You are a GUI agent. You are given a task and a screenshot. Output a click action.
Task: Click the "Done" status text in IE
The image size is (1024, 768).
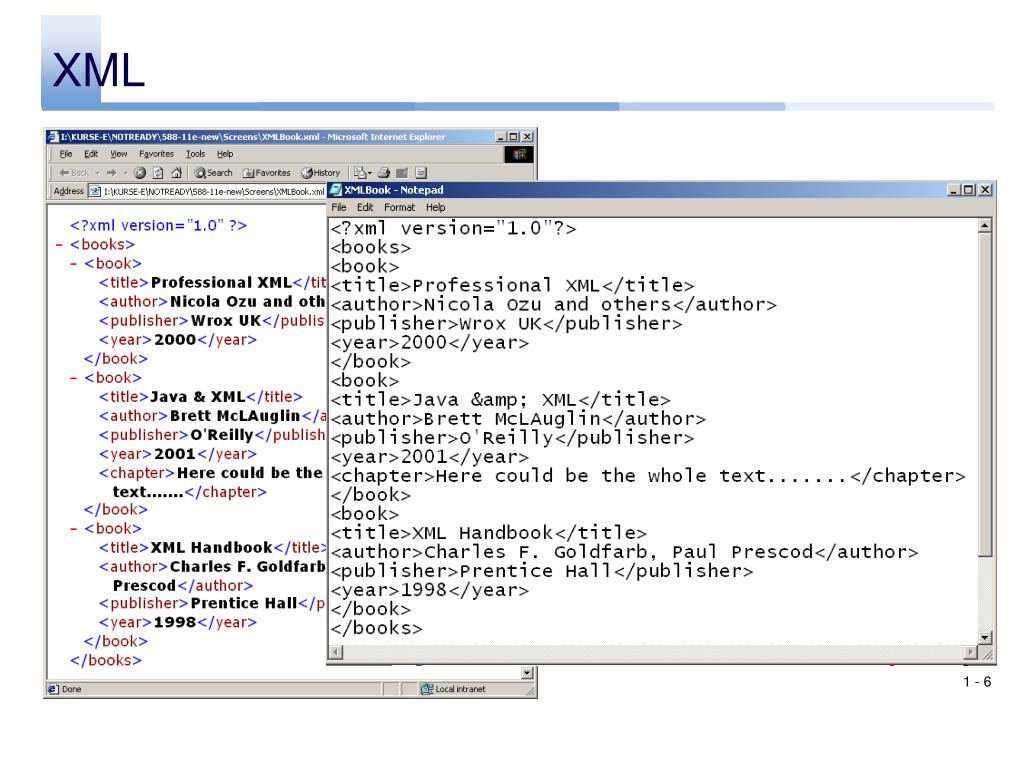click(x=72, y=689)
